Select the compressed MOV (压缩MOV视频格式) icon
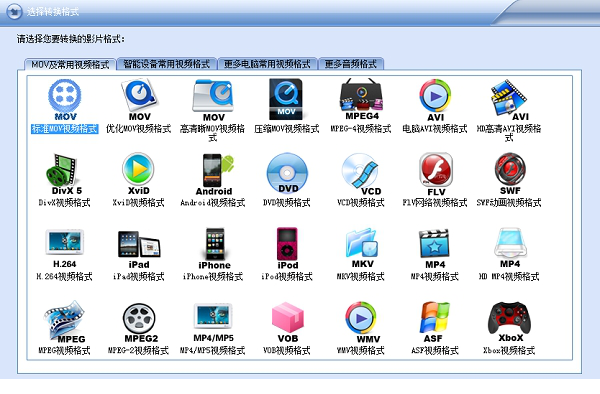600x394 pixels. point(286,99)
